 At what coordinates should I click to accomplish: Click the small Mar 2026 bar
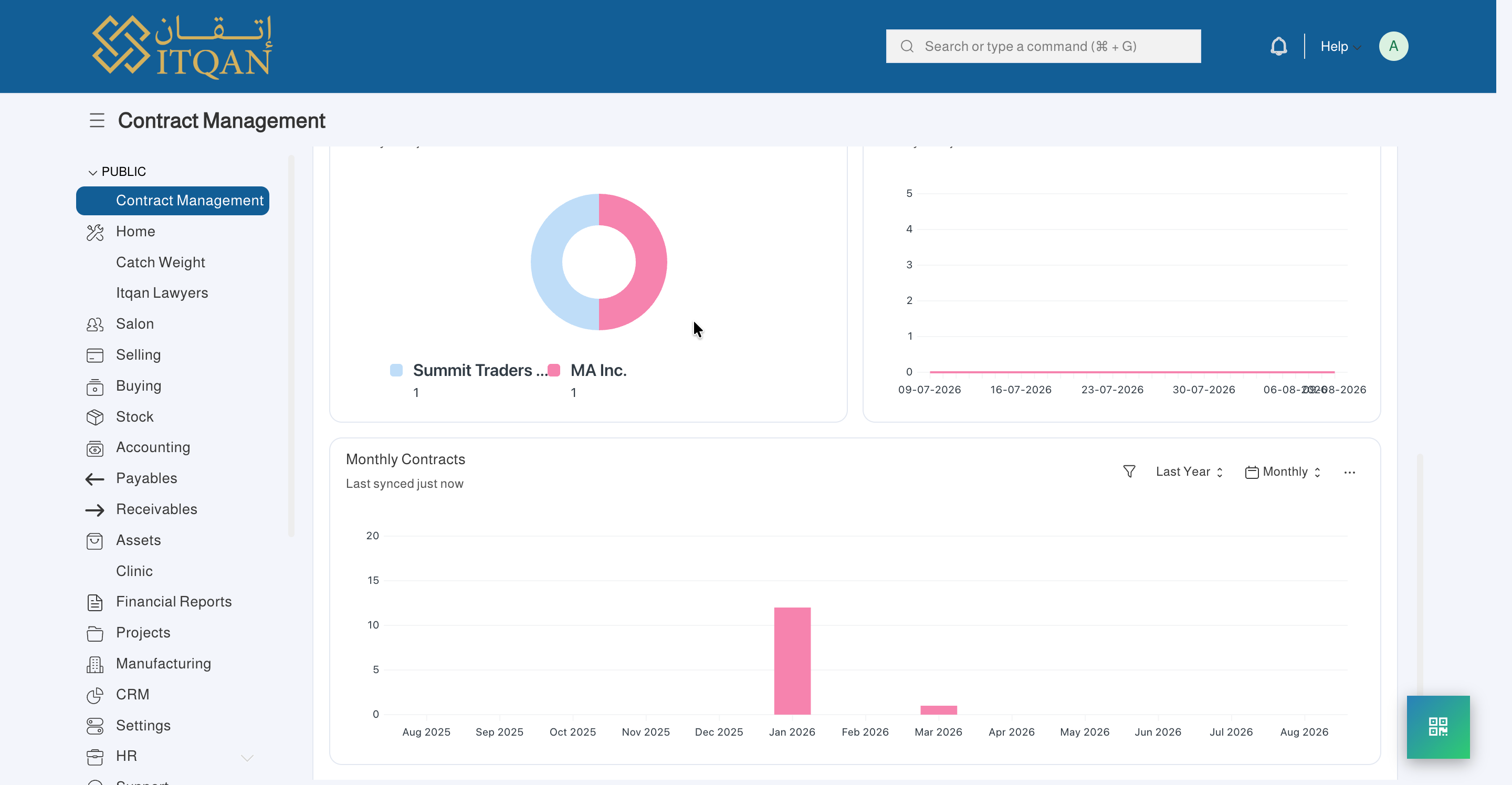point(938,710)
